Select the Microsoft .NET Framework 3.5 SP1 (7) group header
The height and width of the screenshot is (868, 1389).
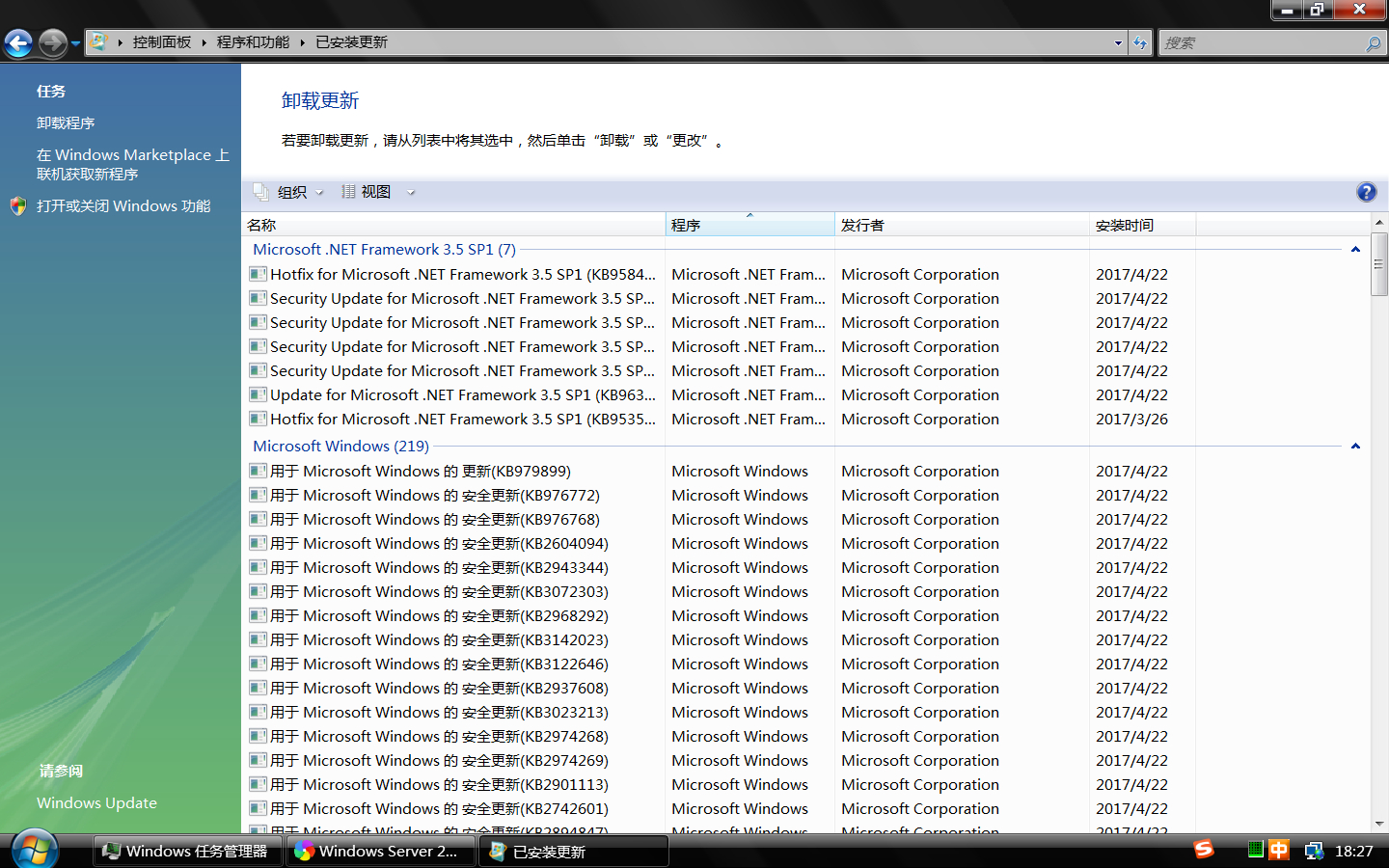coord(384,249)
